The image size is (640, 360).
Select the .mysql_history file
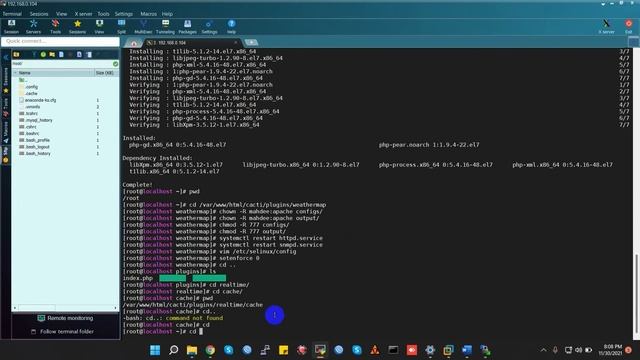point(36,120)
